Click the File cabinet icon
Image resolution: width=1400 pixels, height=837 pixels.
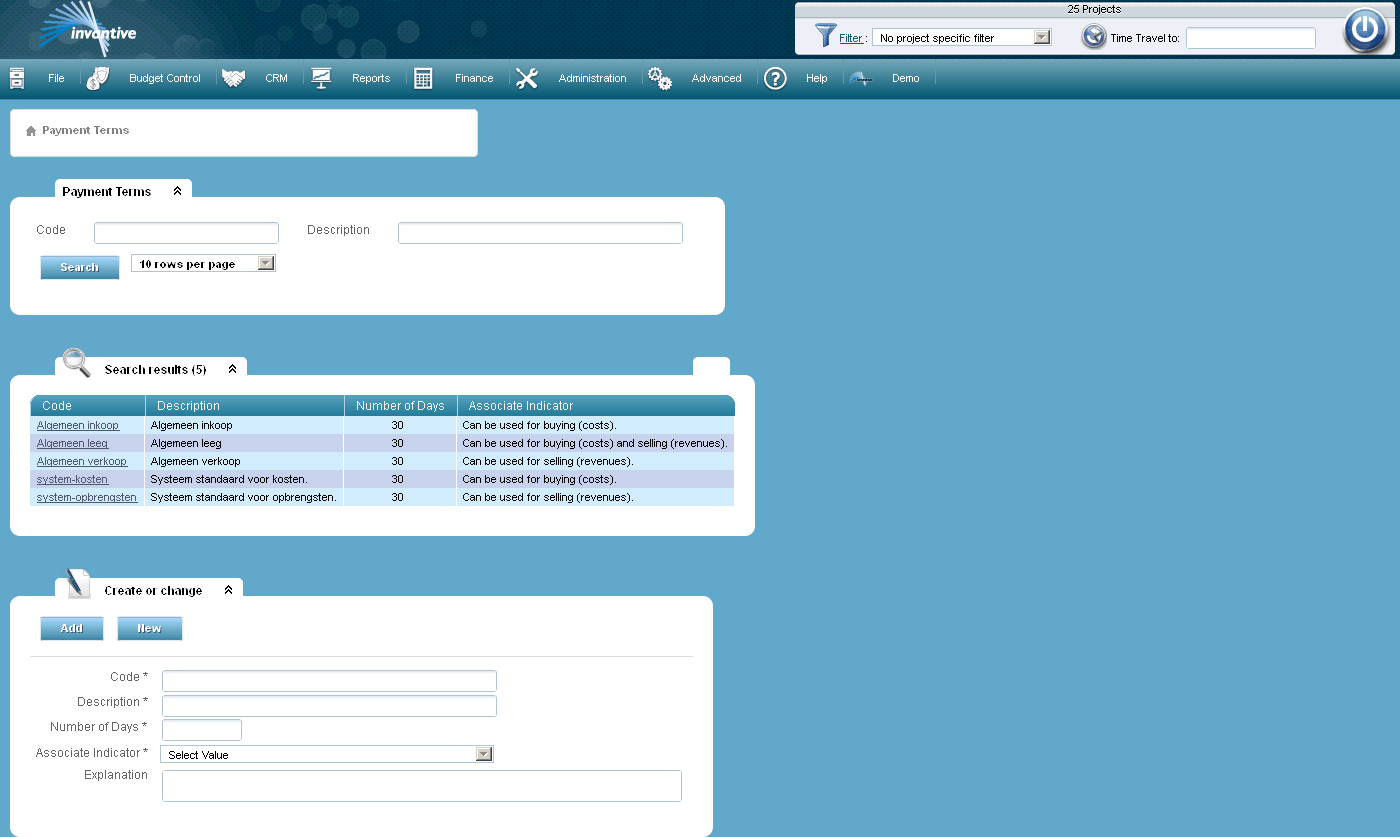17,78
